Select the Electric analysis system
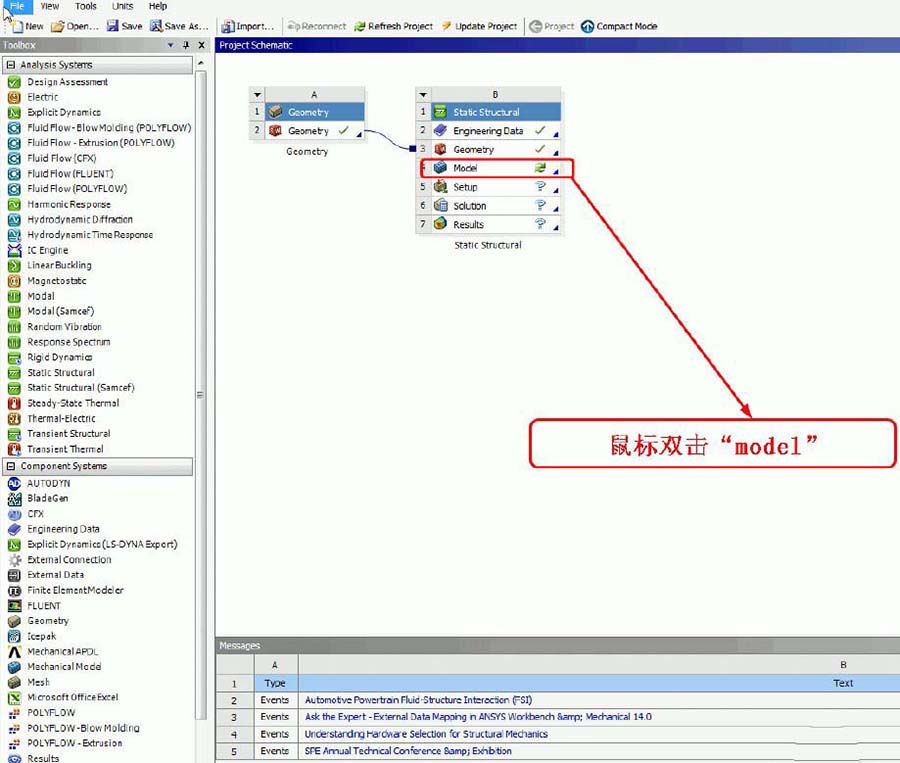Viewport: 900px width, 763px height. click(x=42, y=97)
